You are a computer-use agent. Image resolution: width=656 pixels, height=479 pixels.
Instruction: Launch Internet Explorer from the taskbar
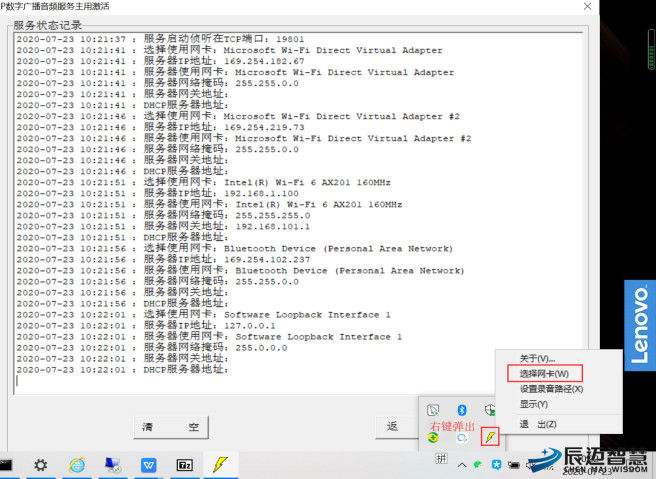tap(76, 465)
